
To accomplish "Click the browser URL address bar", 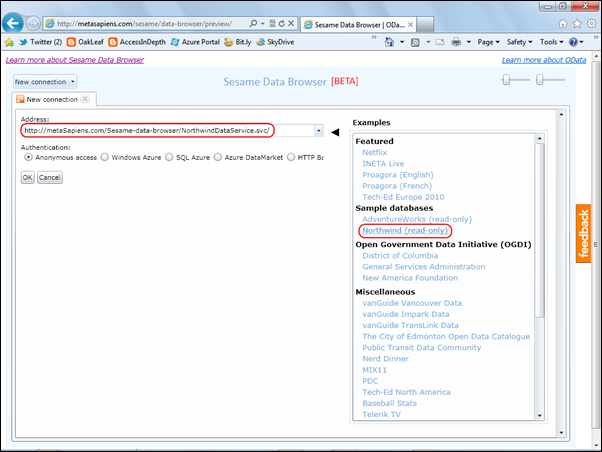I will pos(145,23).
